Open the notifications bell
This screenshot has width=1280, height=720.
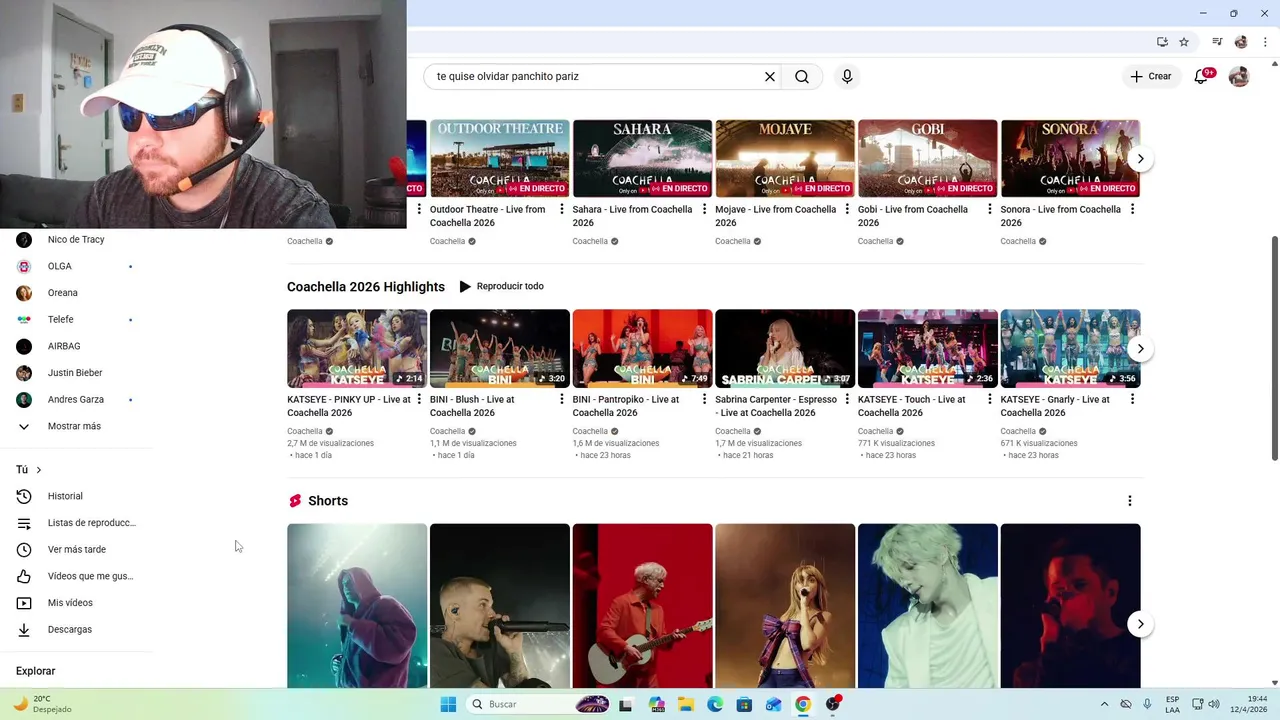(x=1202, y=76)
